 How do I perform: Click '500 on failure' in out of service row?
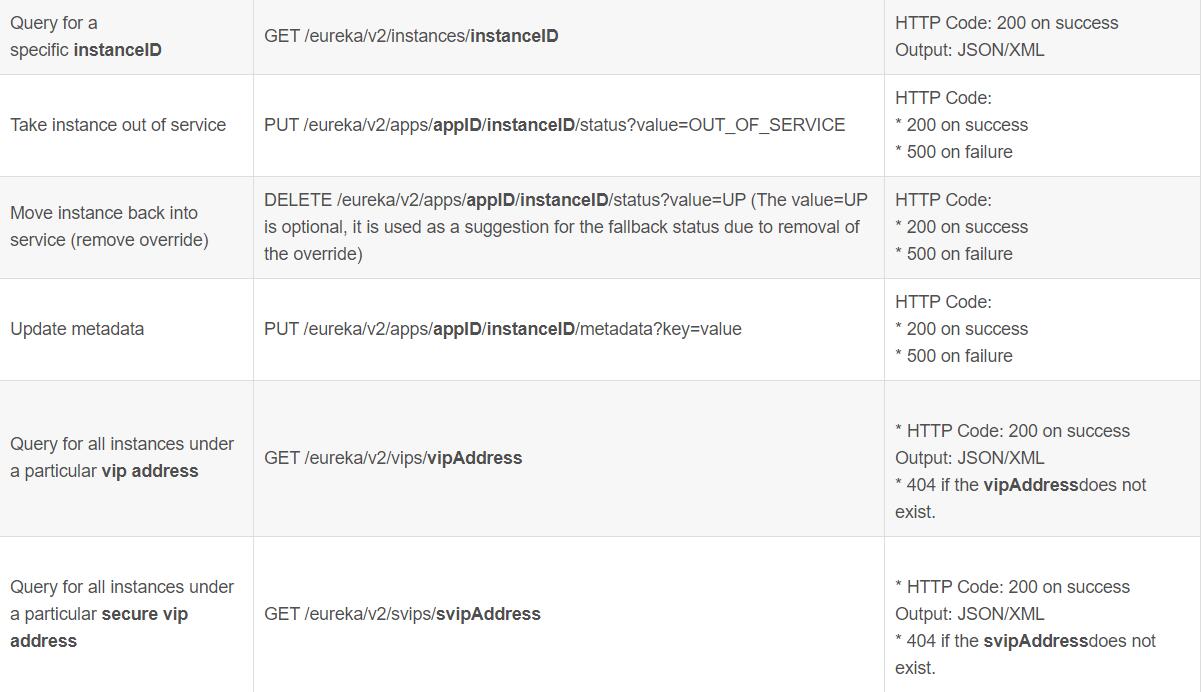954,152
